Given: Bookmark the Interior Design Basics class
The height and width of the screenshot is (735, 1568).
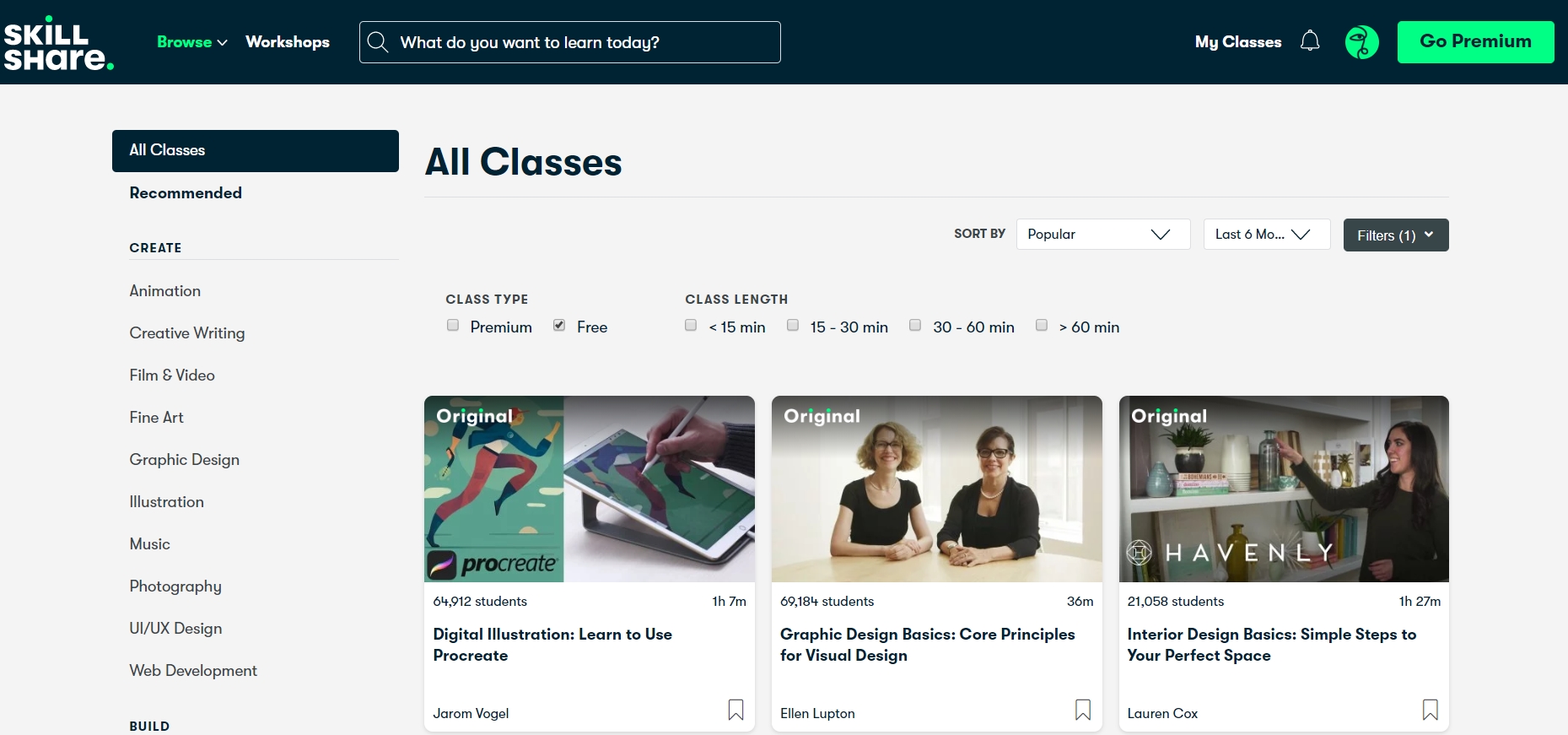Looking at the screenshot, I should [1431, 710].
